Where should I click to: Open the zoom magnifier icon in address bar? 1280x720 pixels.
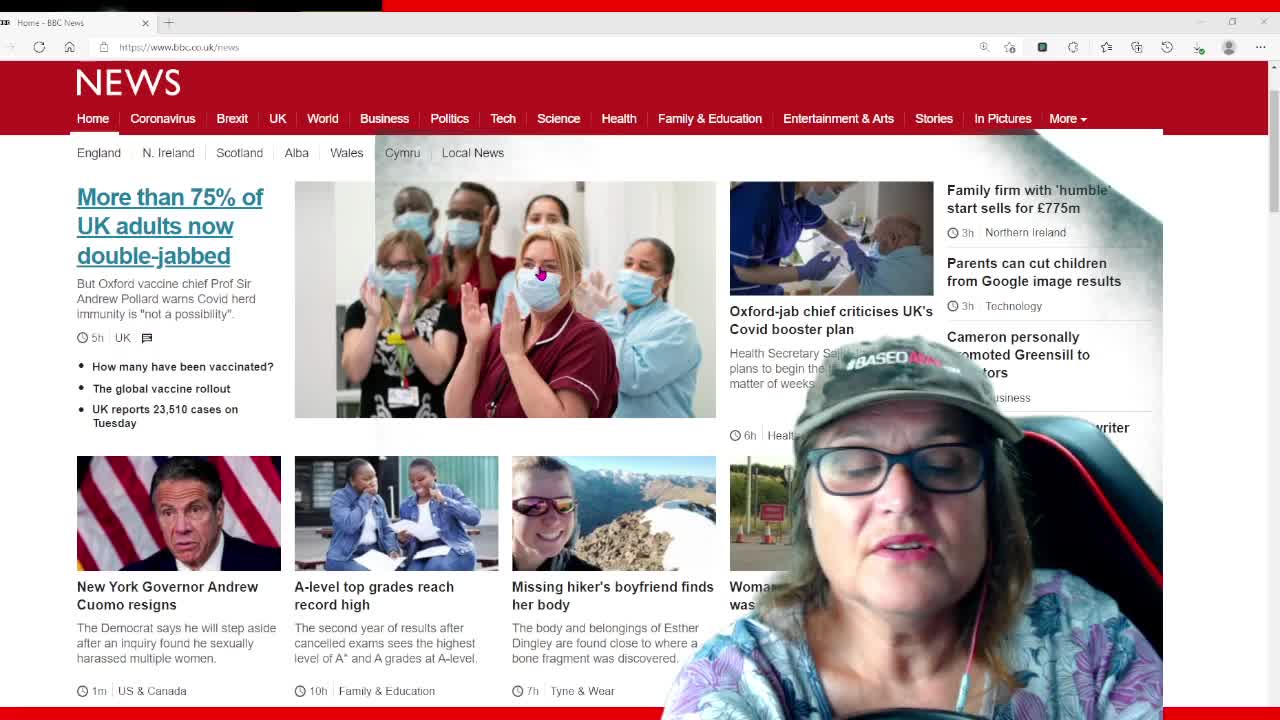[984, 47]
